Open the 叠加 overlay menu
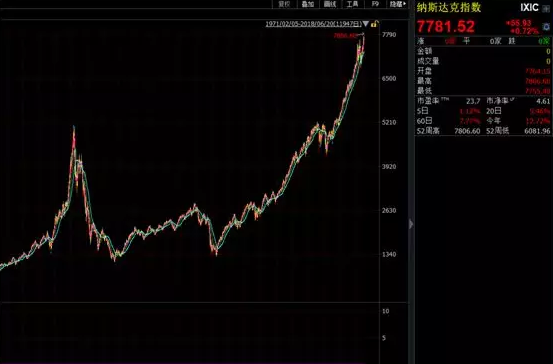 (308, 4)
